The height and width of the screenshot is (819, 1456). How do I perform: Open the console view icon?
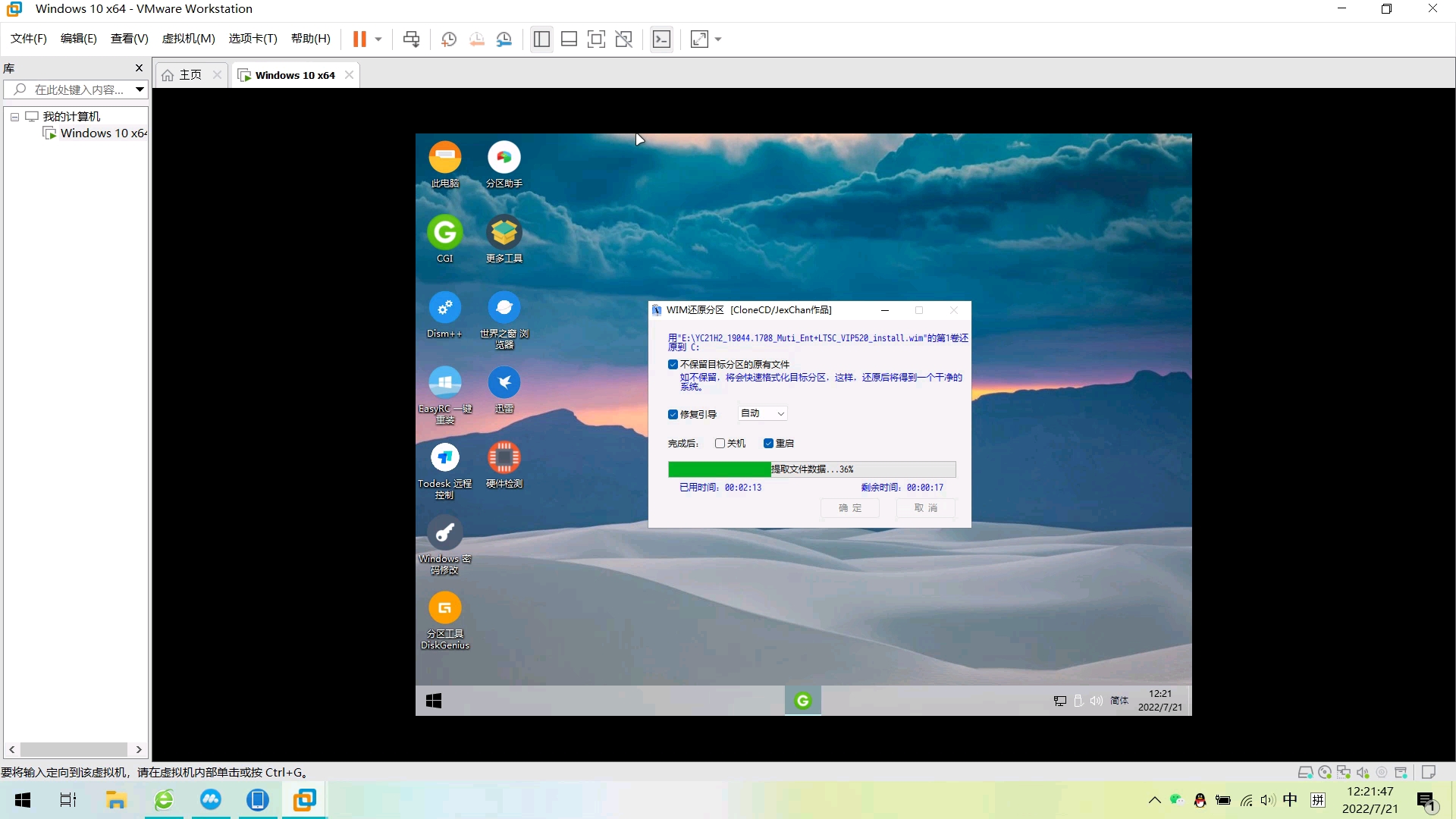[x=661, y=39]
